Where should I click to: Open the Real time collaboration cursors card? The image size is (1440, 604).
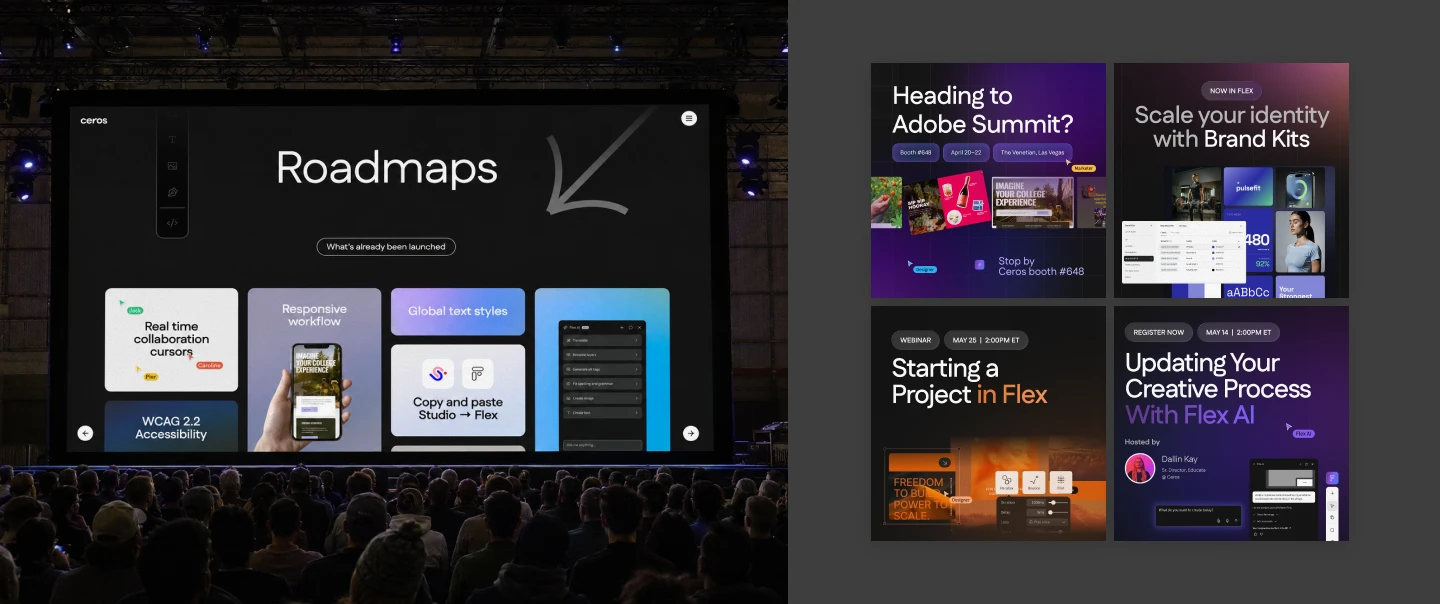click(x=171, y=340)
